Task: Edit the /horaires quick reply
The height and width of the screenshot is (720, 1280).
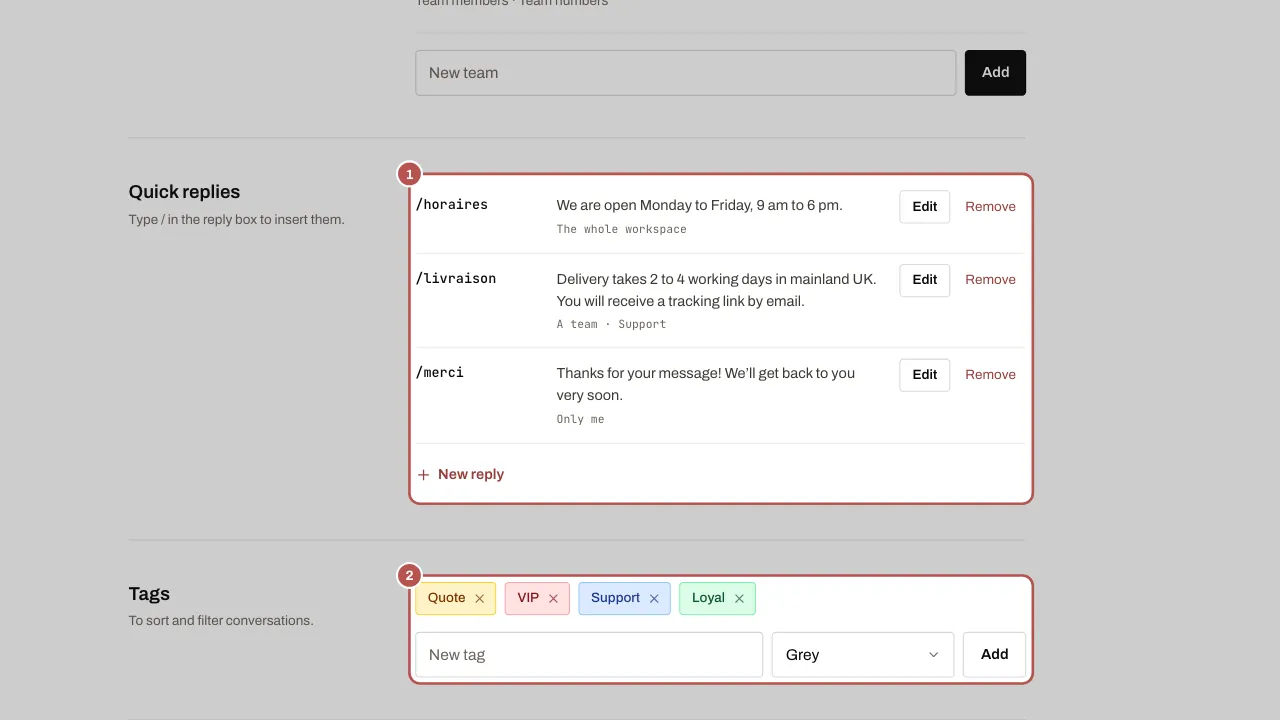Action: tap(925, 207)
